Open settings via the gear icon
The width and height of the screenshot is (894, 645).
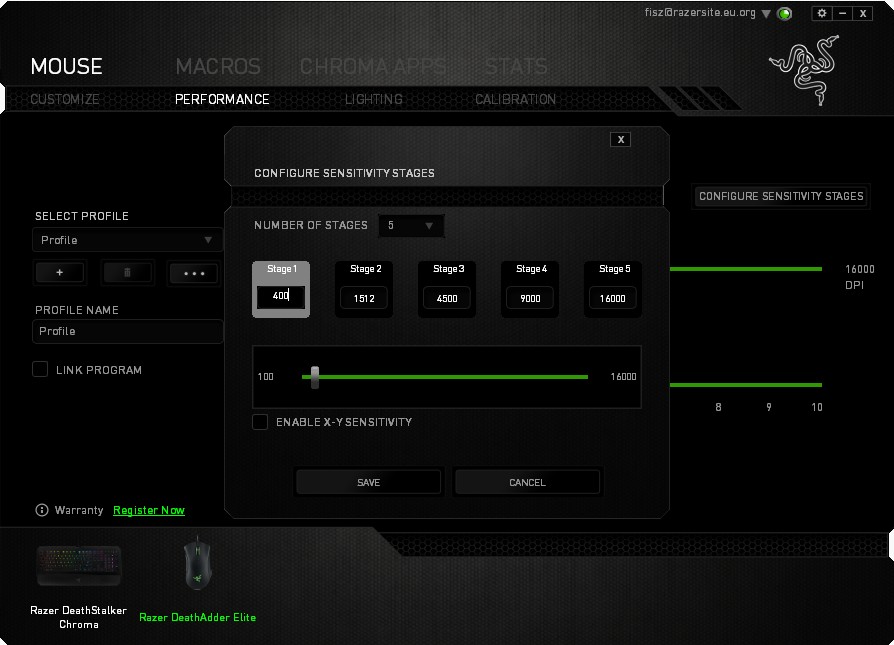pos(822,13)
